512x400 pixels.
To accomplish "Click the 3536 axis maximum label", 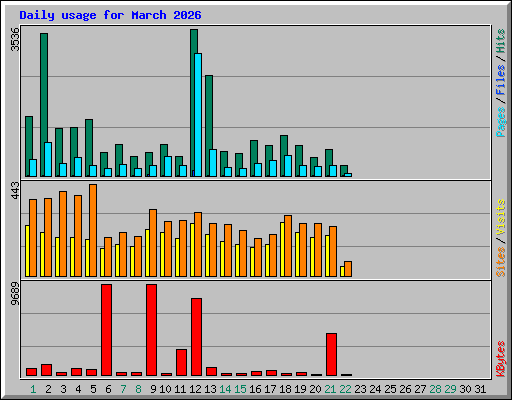I will tap(16, 39).
